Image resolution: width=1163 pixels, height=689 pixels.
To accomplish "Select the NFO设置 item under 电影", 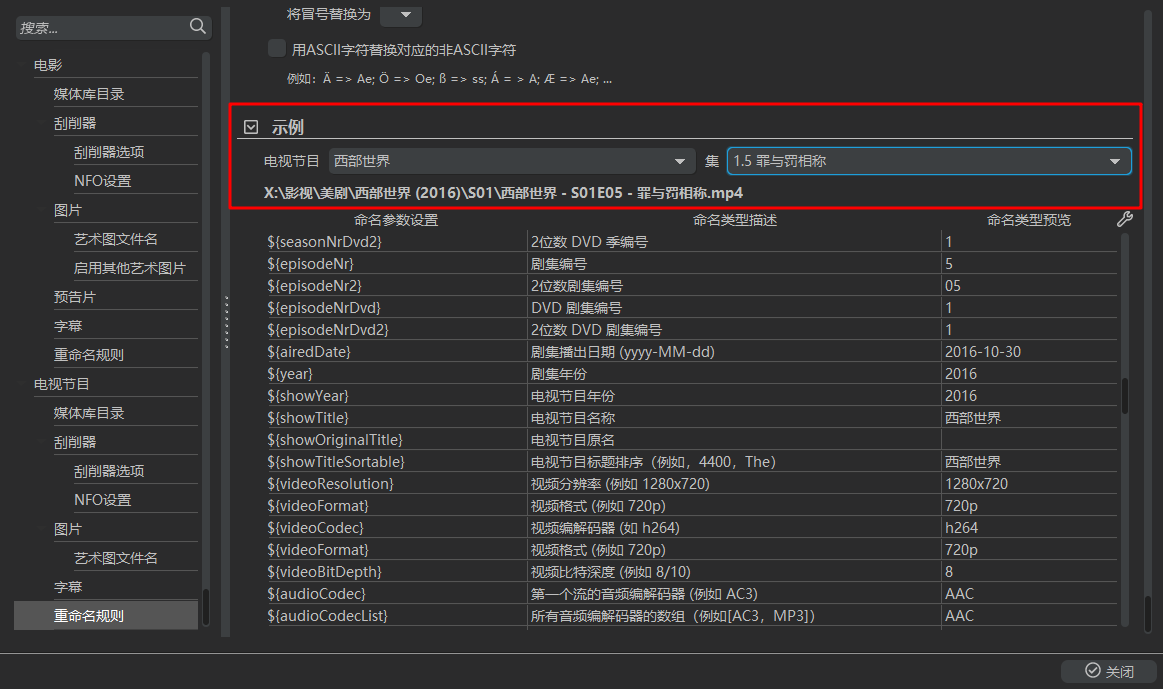I will (102, 181).
